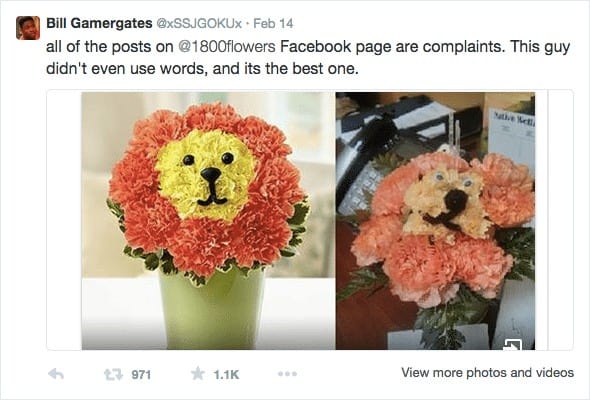This screenshot has height=400, width=590.
Task: Click the green vase in left photo
Action: coord(213,310)
